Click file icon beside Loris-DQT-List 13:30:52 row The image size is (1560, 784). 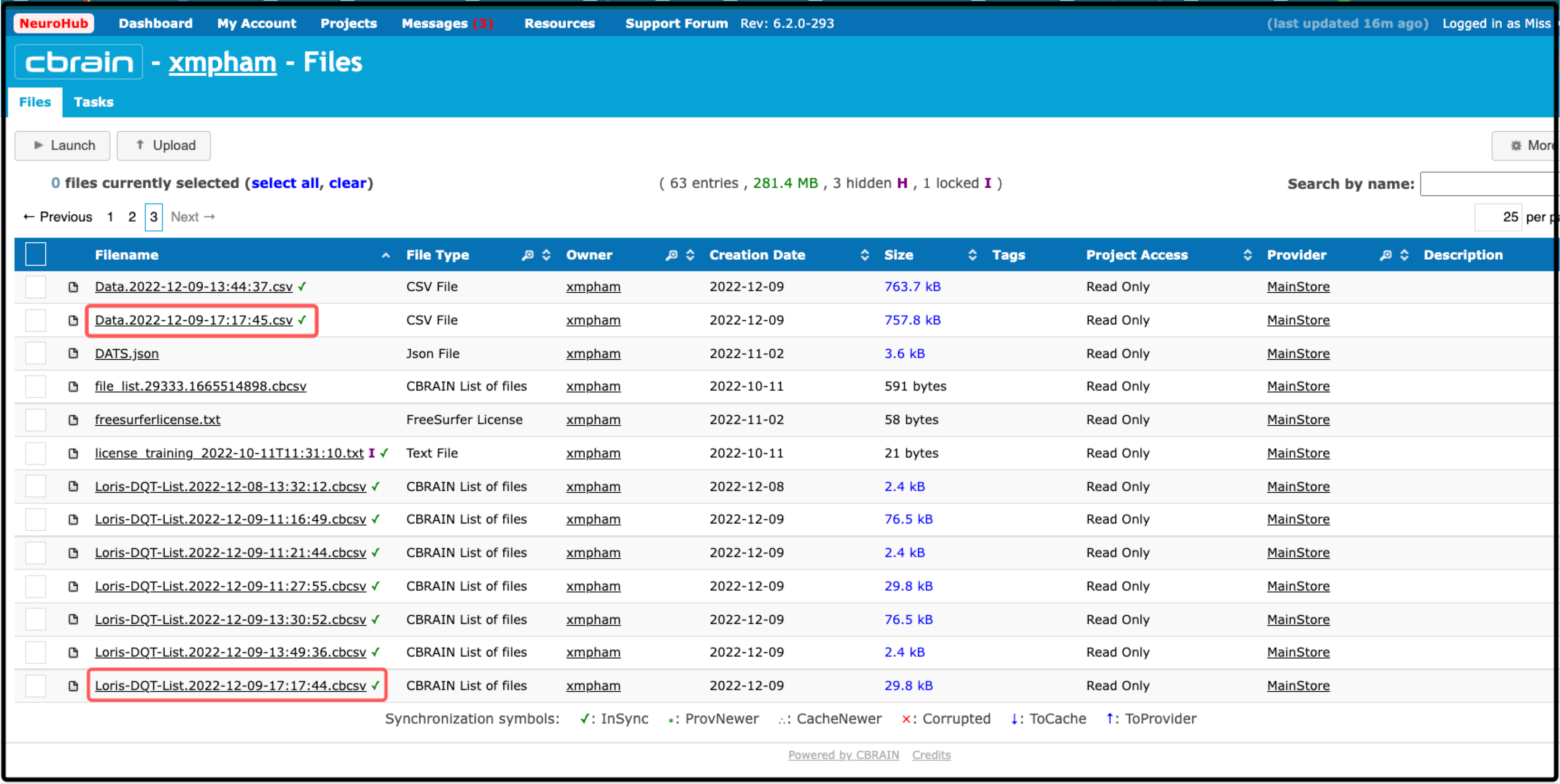73,619
